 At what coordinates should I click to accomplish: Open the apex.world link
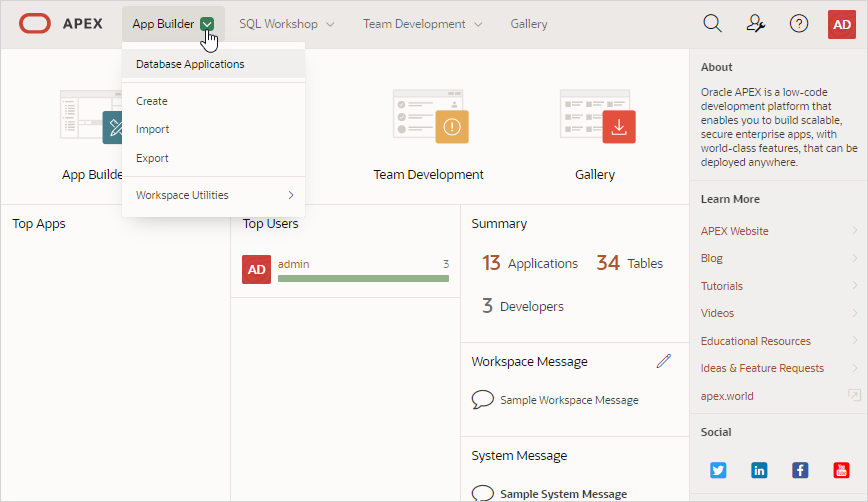pyautogui.click(x=726, y=396)
